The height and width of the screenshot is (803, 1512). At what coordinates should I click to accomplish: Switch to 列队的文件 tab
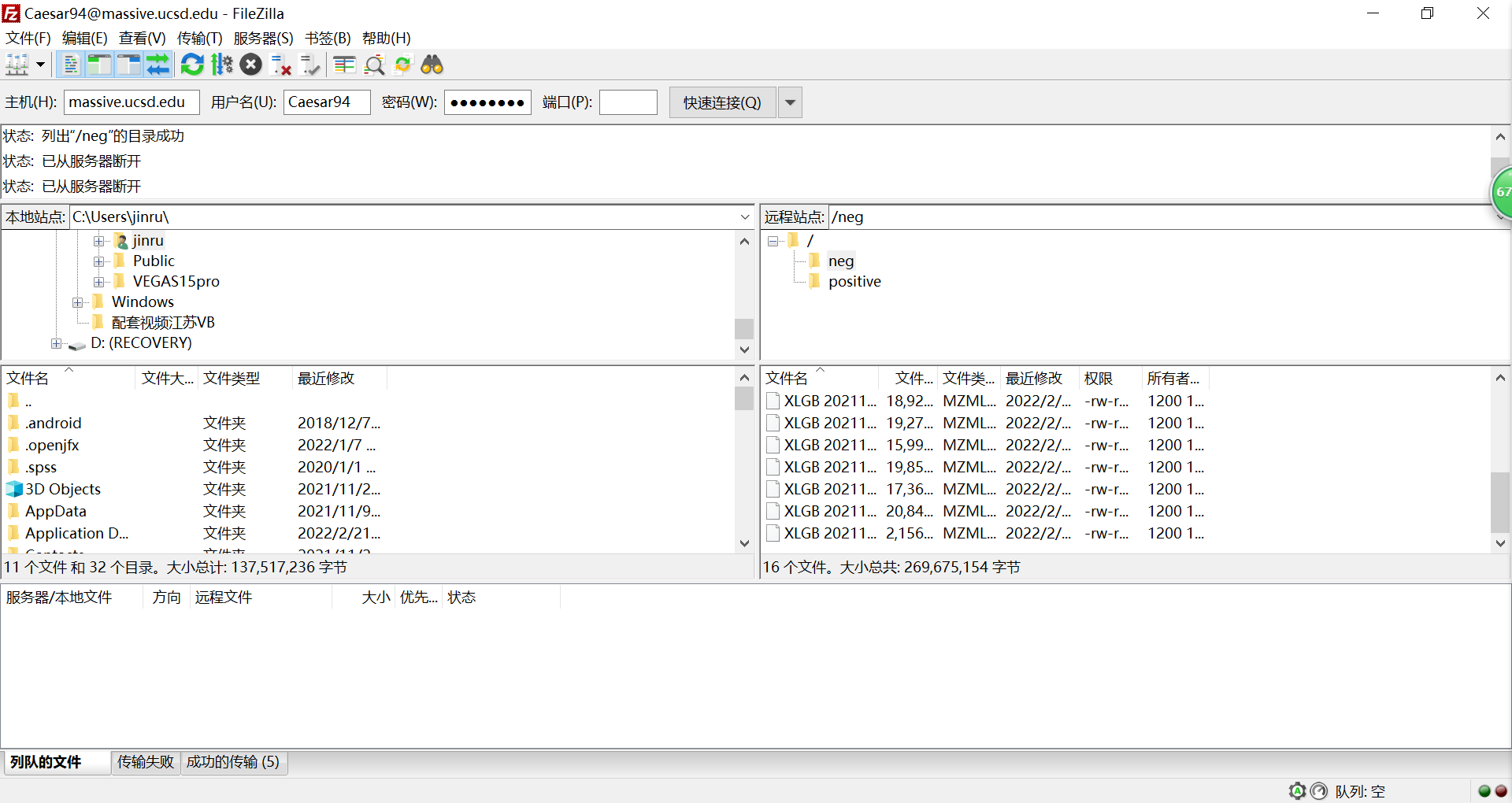pos(56,762)
